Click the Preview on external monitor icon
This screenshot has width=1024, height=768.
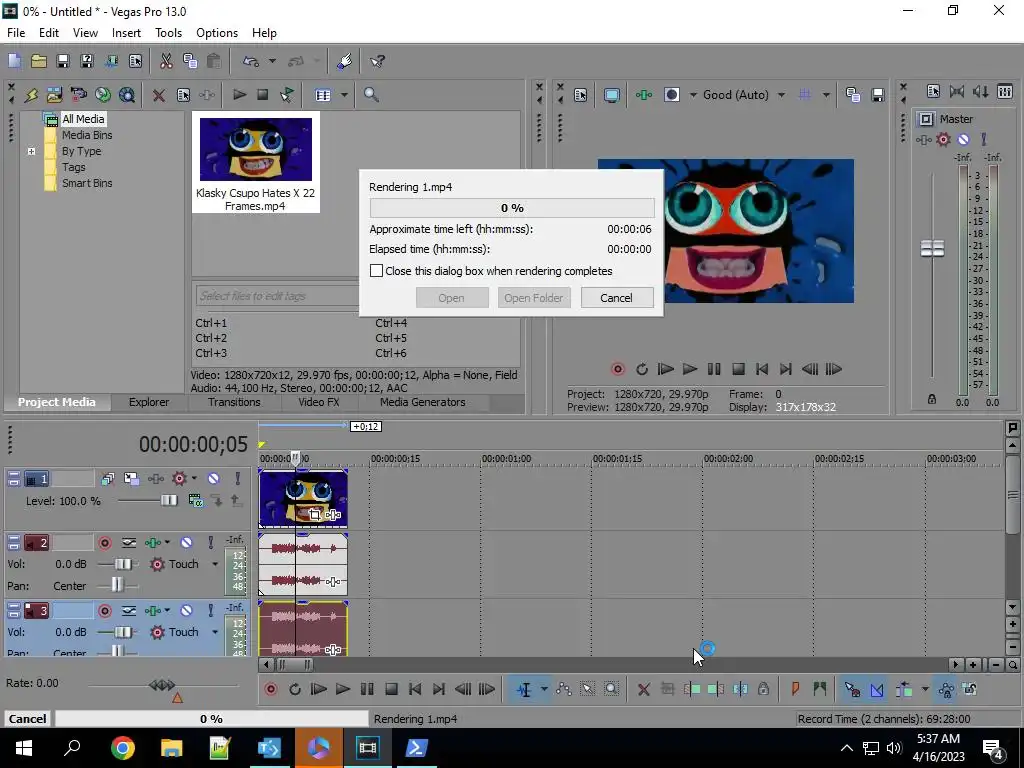(x=611, y=95)
